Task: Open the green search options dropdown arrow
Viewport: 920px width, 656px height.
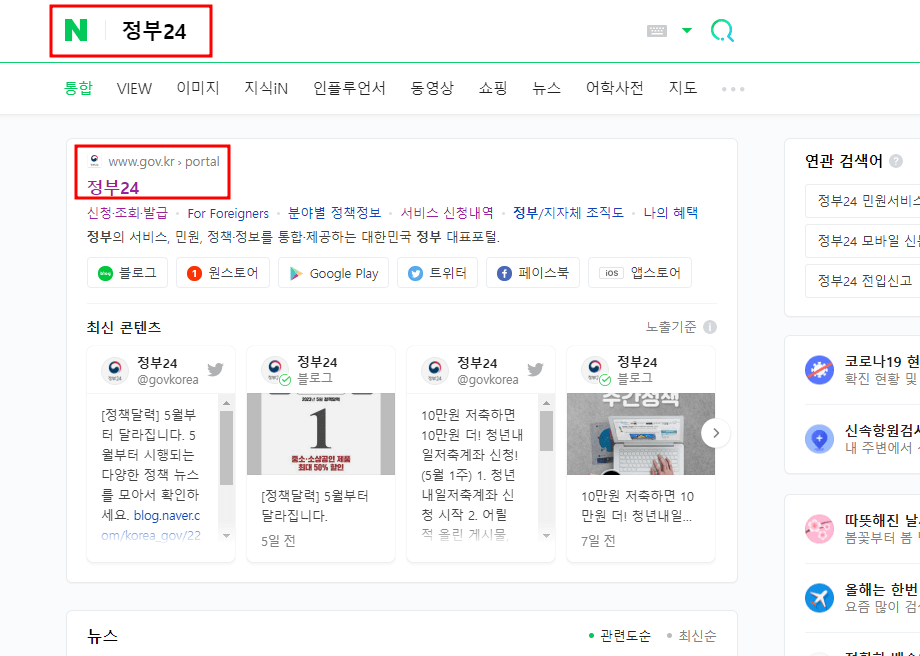Action: pos(686,31)
